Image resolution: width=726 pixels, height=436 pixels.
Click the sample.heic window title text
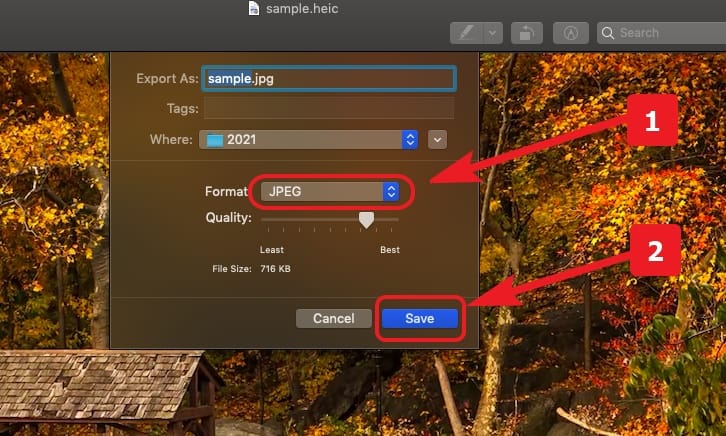302,8
